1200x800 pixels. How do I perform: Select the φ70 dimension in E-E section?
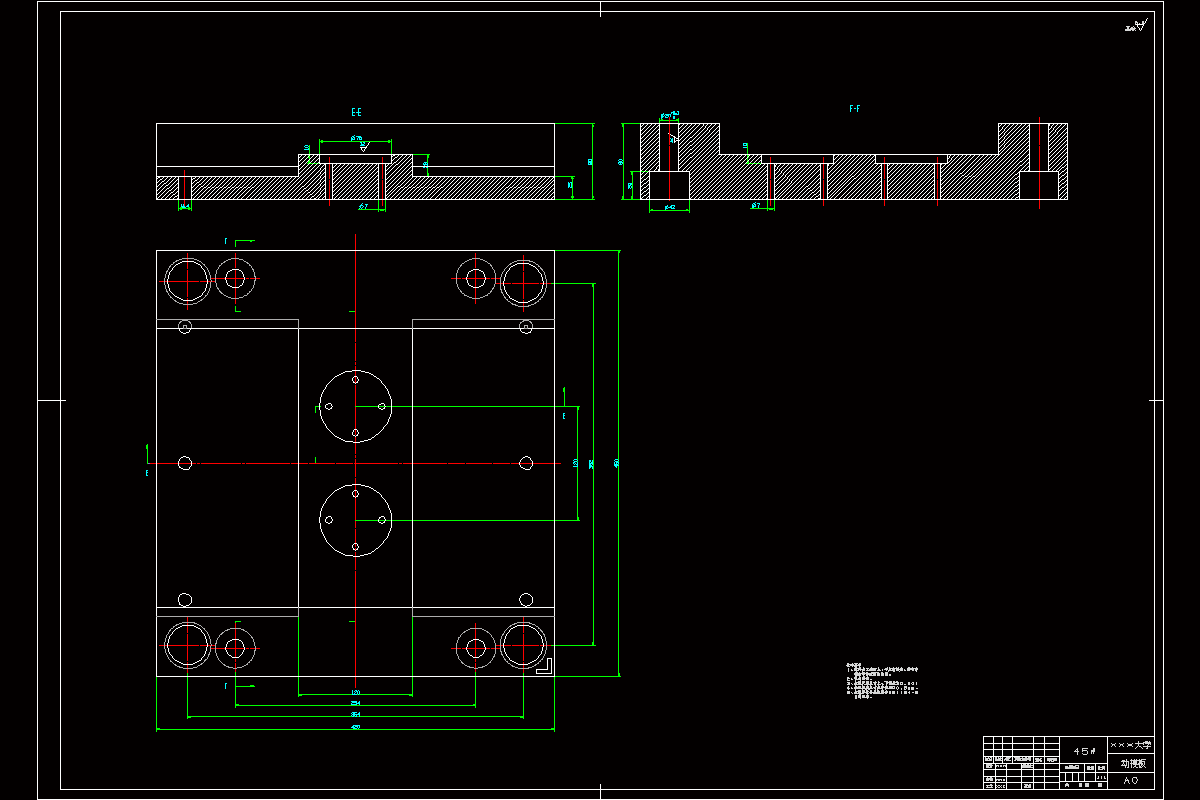[356, 138]
